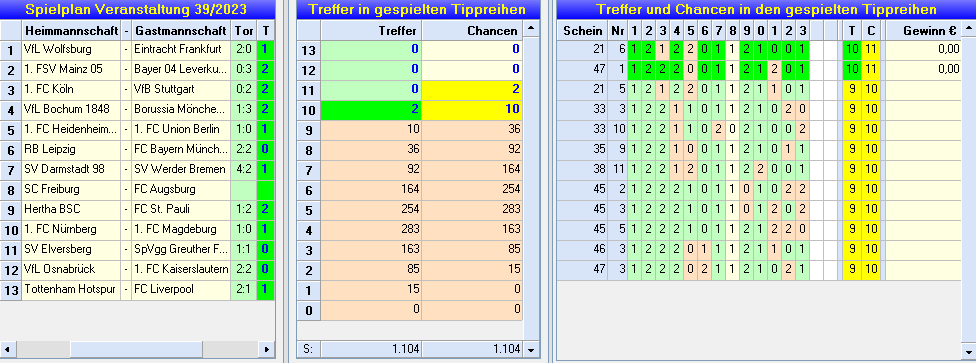Click 1. FC Kaiserslautern cell
This screenshot has width=976, height=363.
pos(181,269)
